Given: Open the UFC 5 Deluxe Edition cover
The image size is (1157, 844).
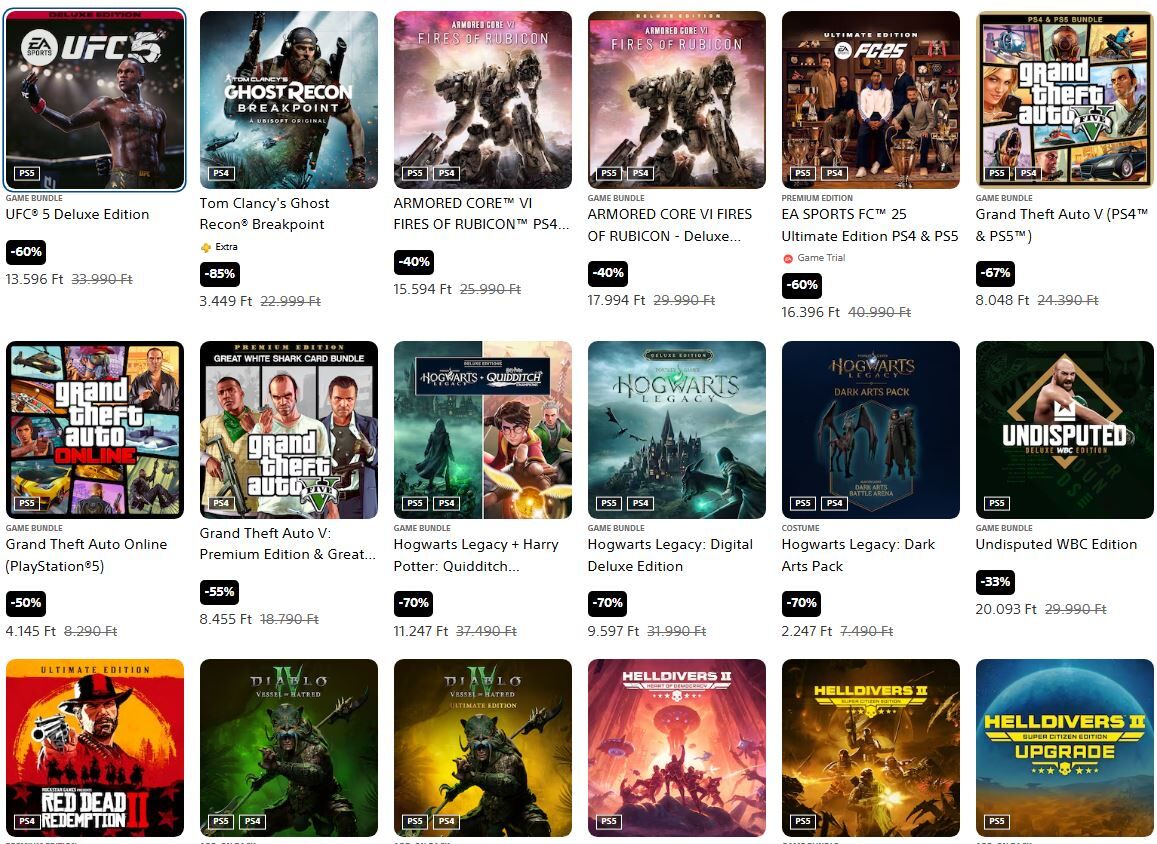Looking at the screenshot, I should pos(95,100).
